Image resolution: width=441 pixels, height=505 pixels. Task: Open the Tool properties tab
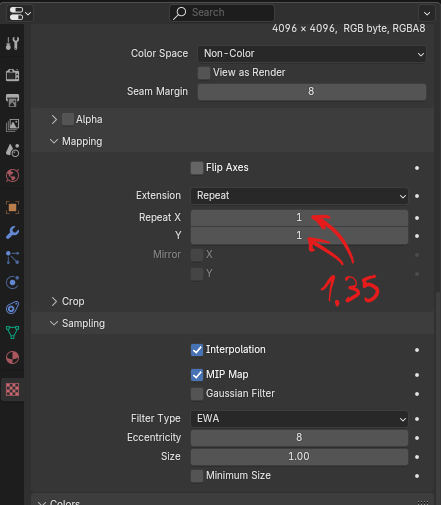[12, 43]
